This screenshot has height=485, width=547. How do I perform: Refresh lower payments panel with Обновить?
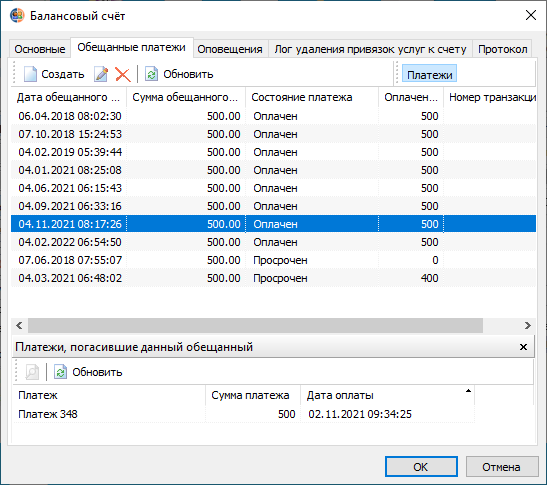coord(88,372)
